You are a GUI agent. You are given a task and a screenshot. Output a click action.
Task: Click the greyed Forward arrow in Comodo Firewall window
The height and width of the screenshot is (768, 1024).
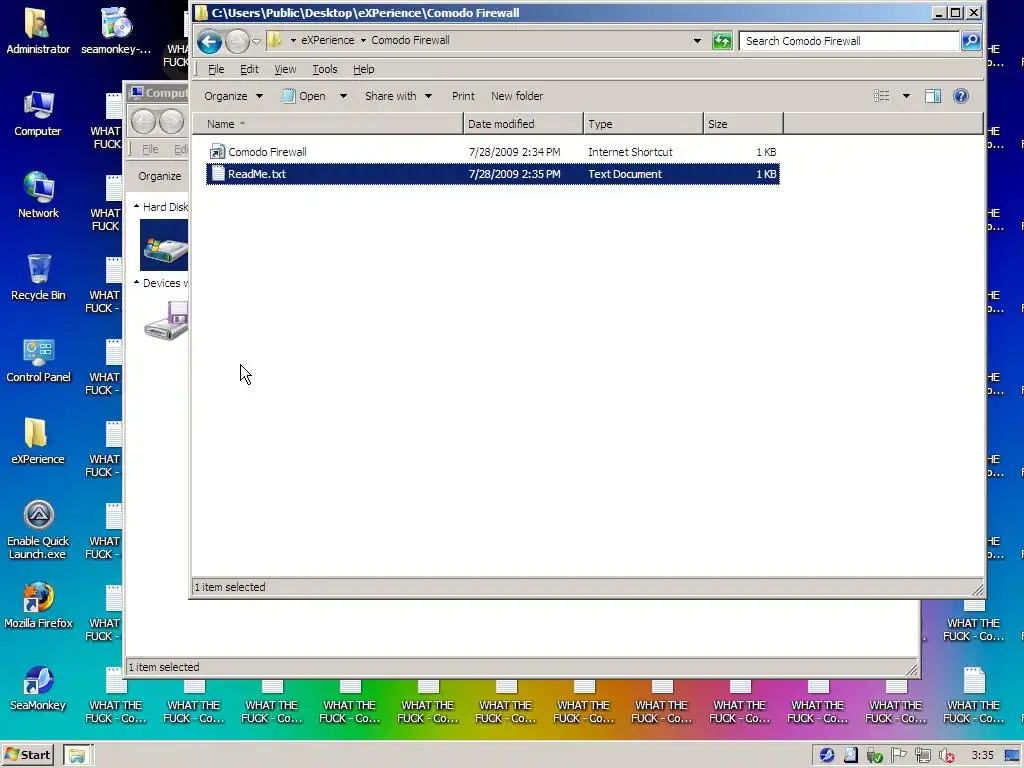click(x=237, y=42)
